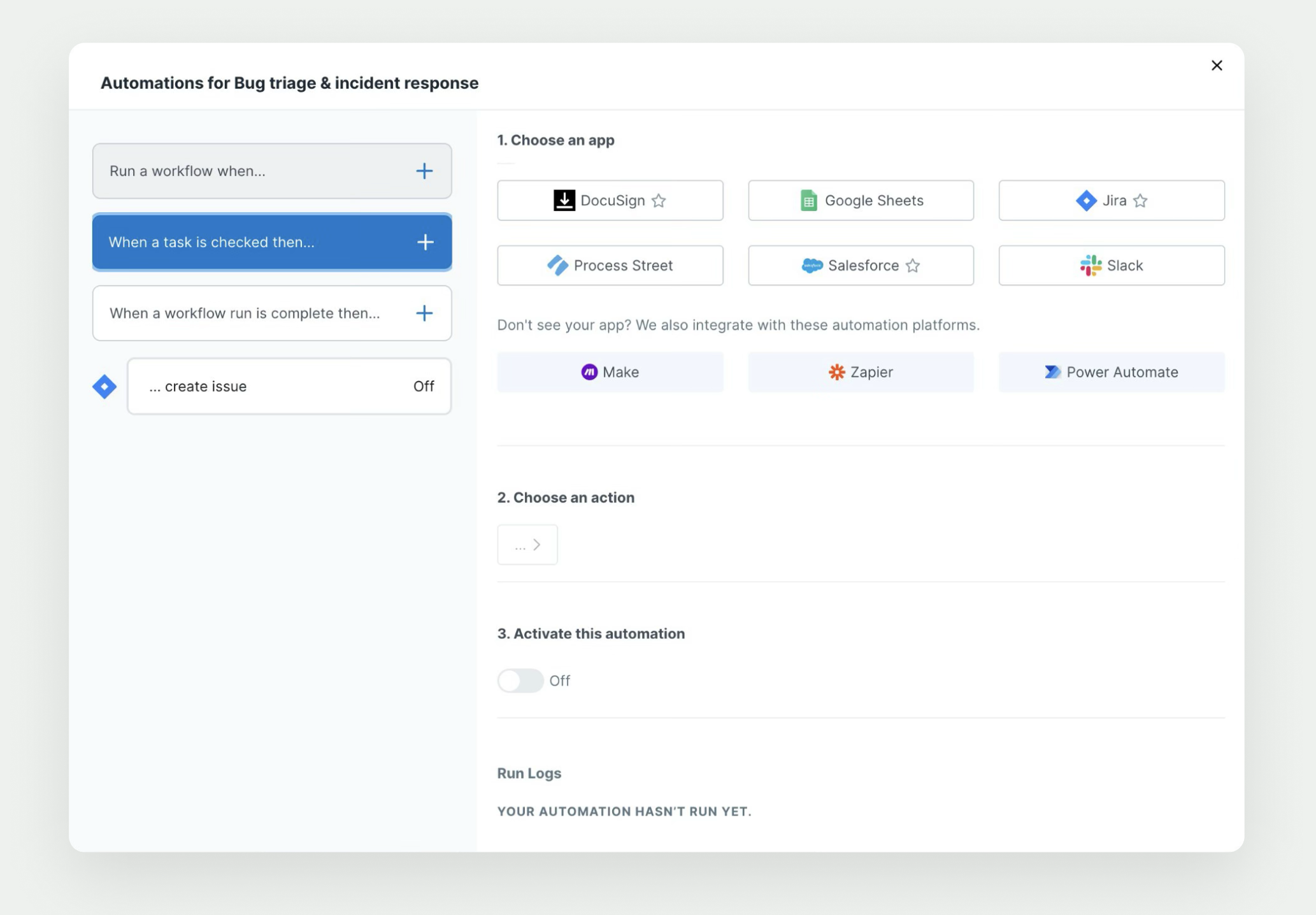Star the Jira app
The height and width of the screenshot is (915, 1316).
pos(1140,201)
